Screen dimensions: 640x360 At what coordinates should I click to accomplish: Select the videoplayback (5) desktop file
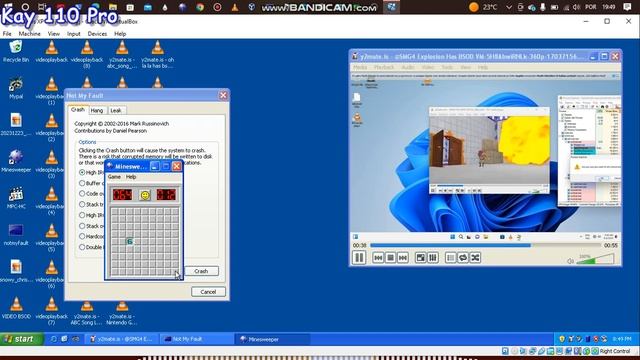(x=51, y=238)
